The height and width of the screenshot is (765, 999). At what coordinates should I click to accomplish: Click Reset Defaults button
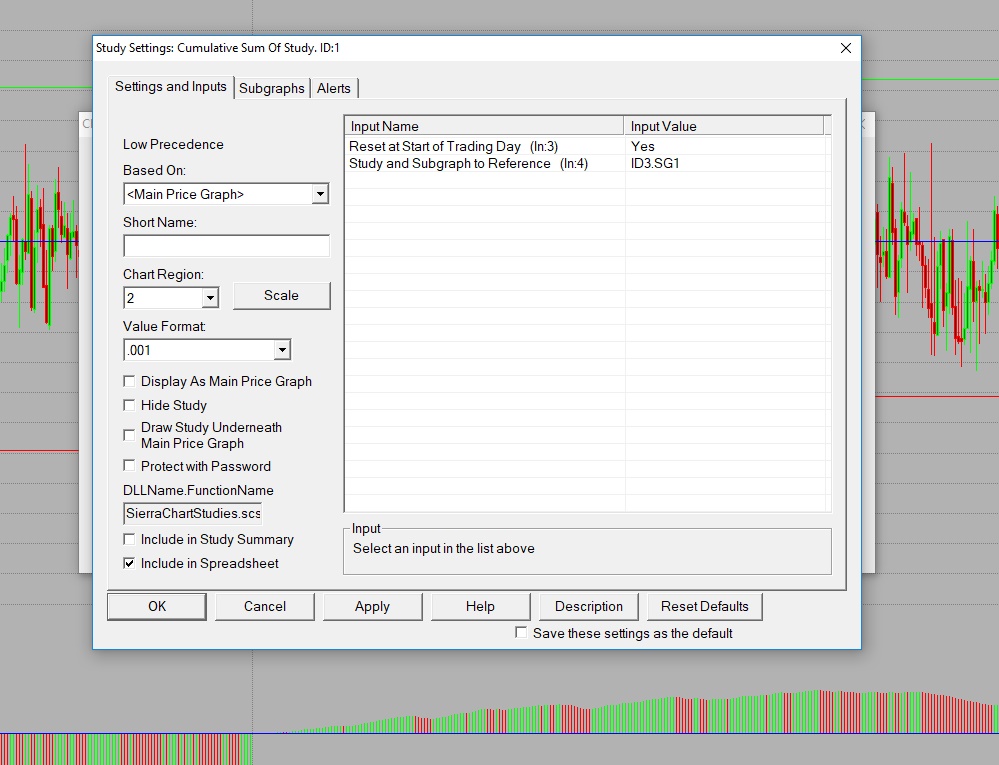(x=705, y=606)
